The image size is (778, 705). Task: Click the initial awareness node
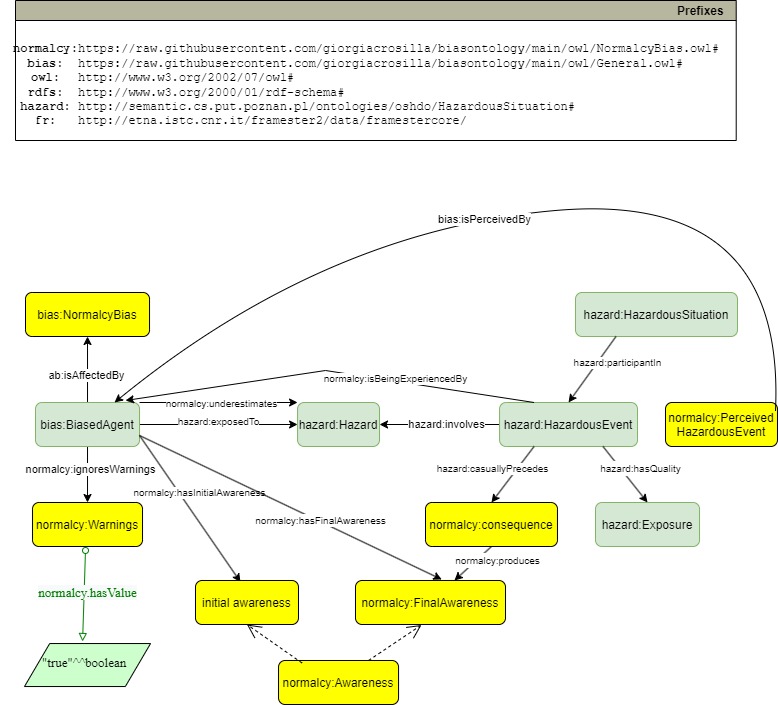pos(245,603)
